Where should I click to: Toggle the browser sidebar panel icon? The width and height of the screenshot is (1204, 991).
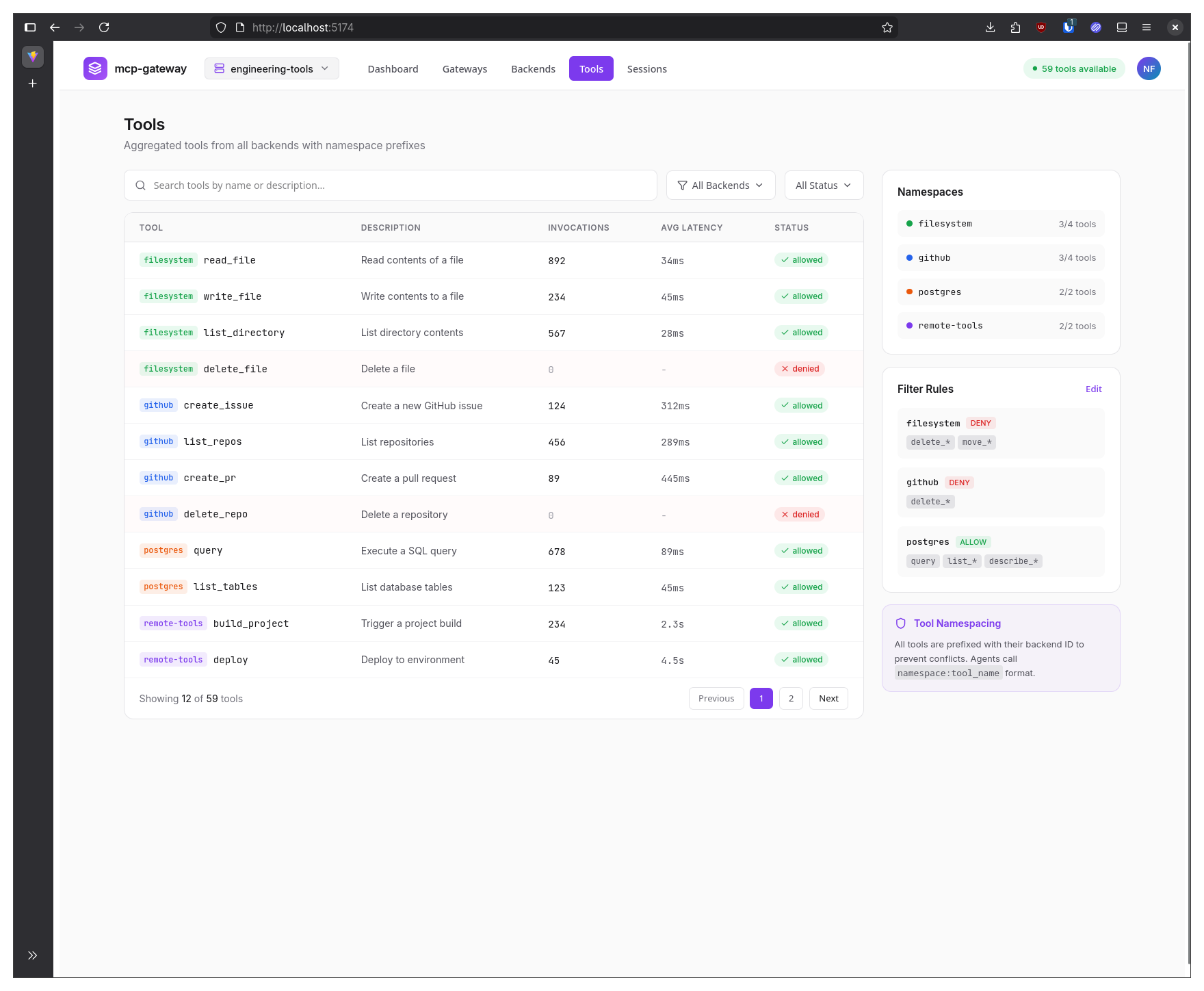click(x=30, y=27)
